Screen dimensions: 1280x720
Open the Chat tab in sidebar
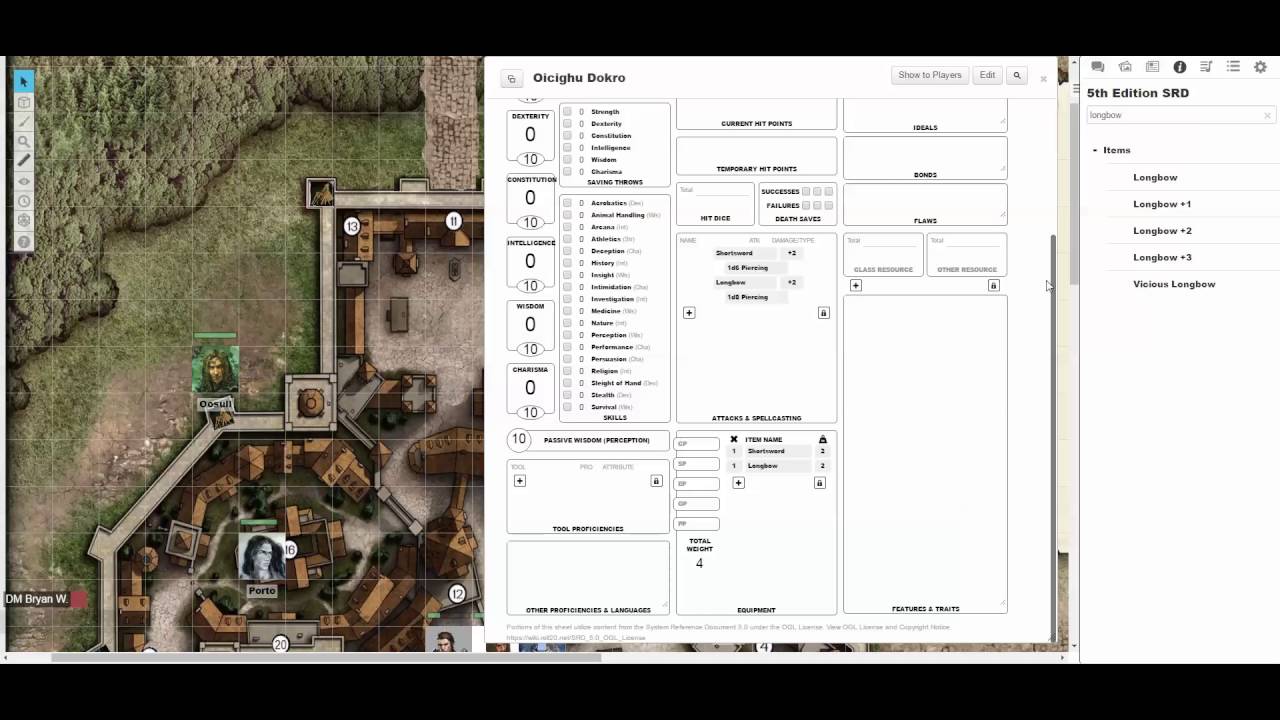(x=1098, y=67)
